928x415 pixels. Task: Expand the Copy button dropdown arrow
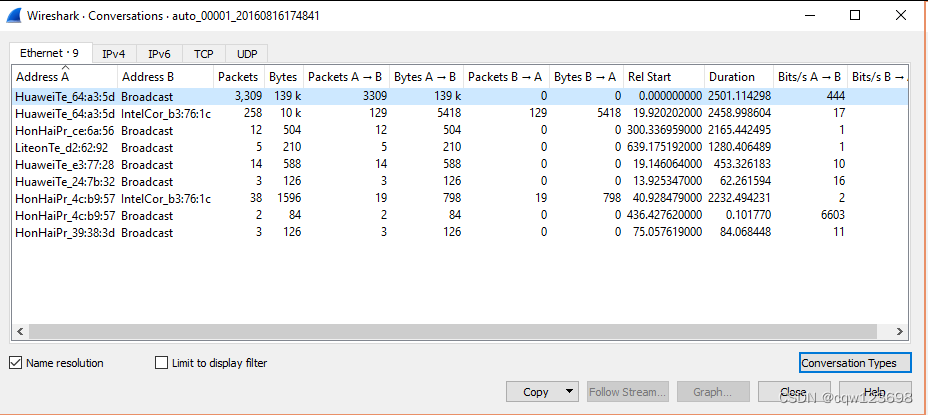569,392
